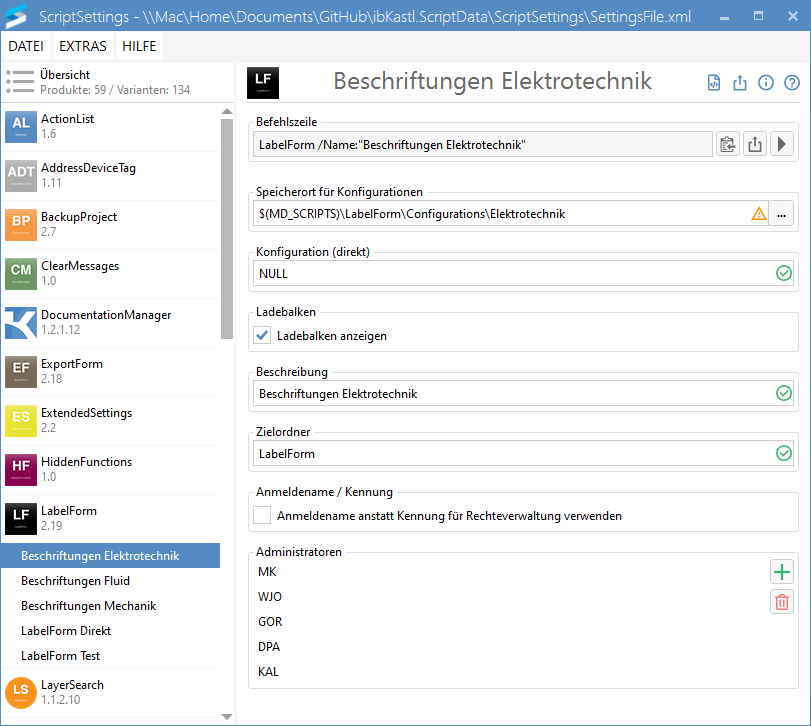
Task: Click the Übersicht list header
Action: [x=65, y=75]
